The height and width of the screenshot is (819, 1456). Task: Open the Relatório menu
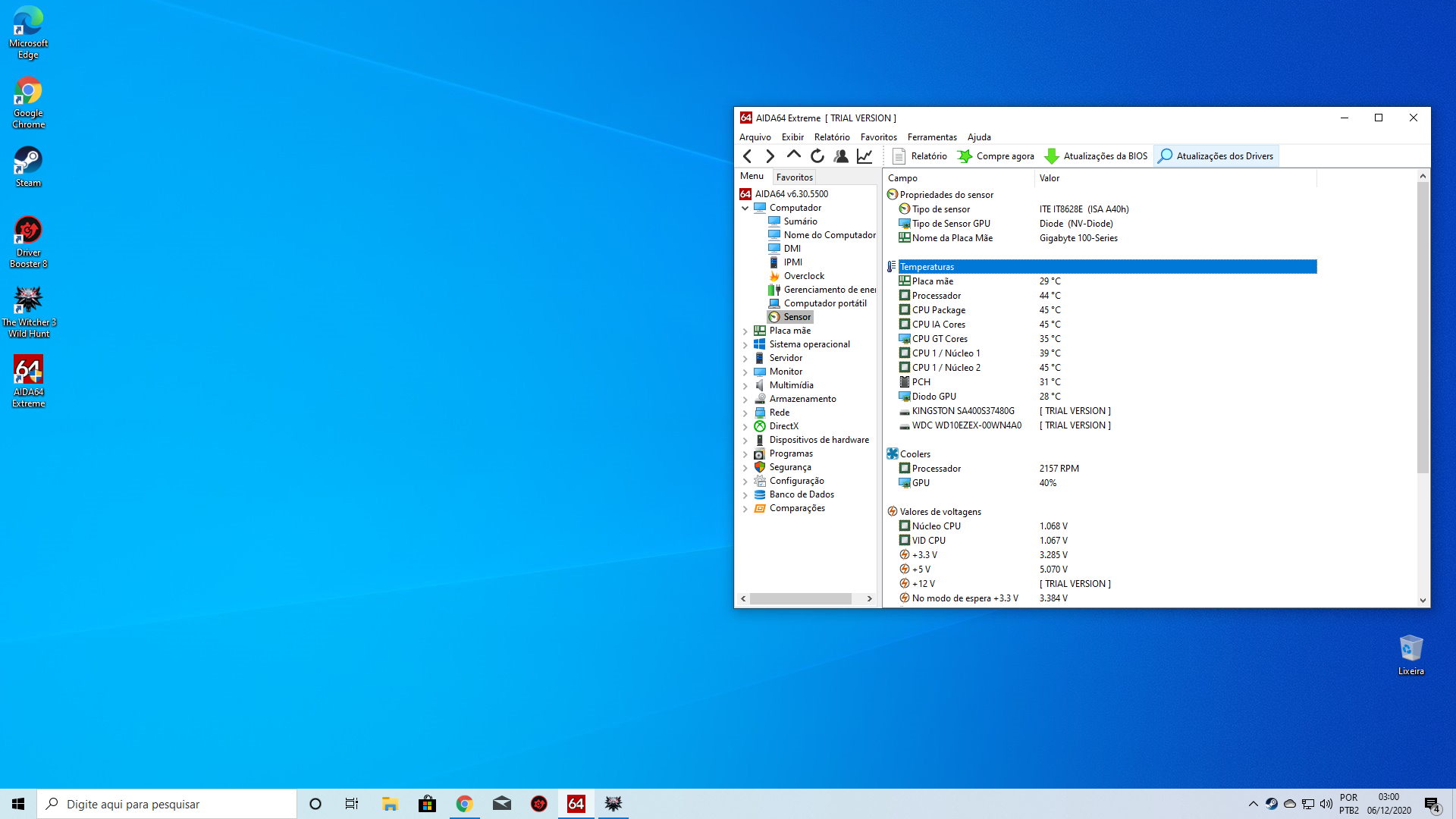coord(832,137)
